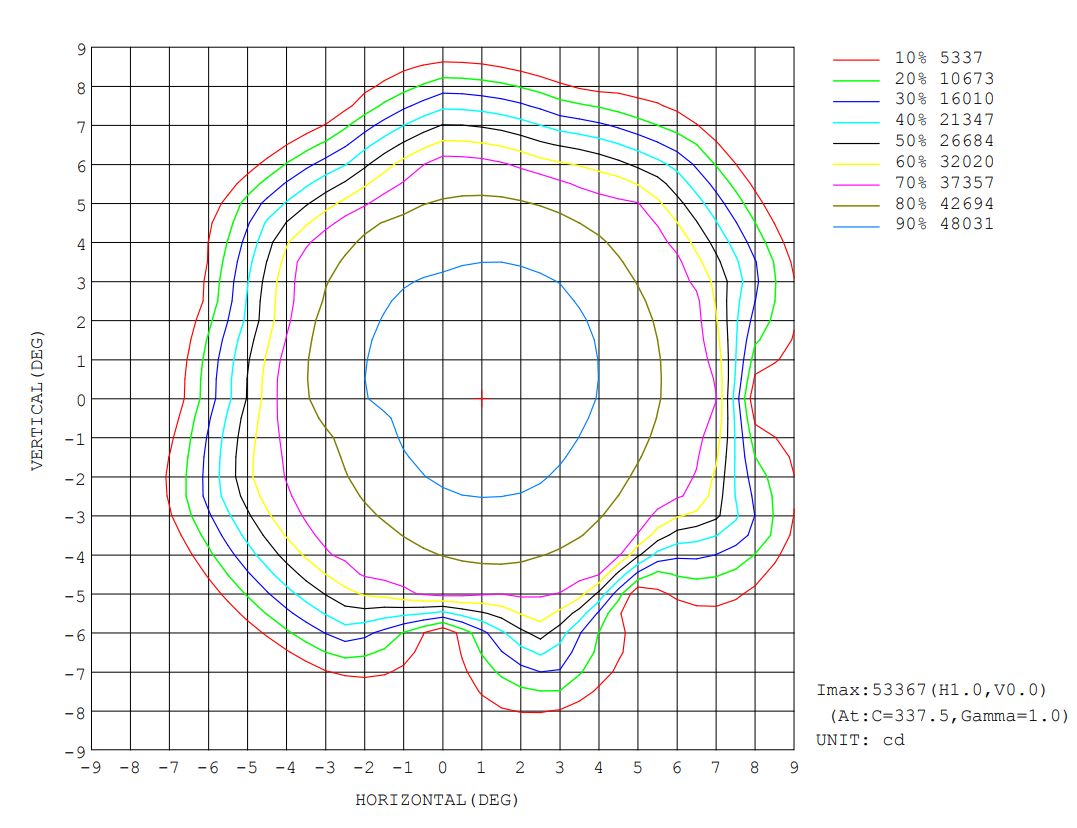1077x828 pixels.
Task: Select the '10% 5337' legend label
Action: [929, 58]
